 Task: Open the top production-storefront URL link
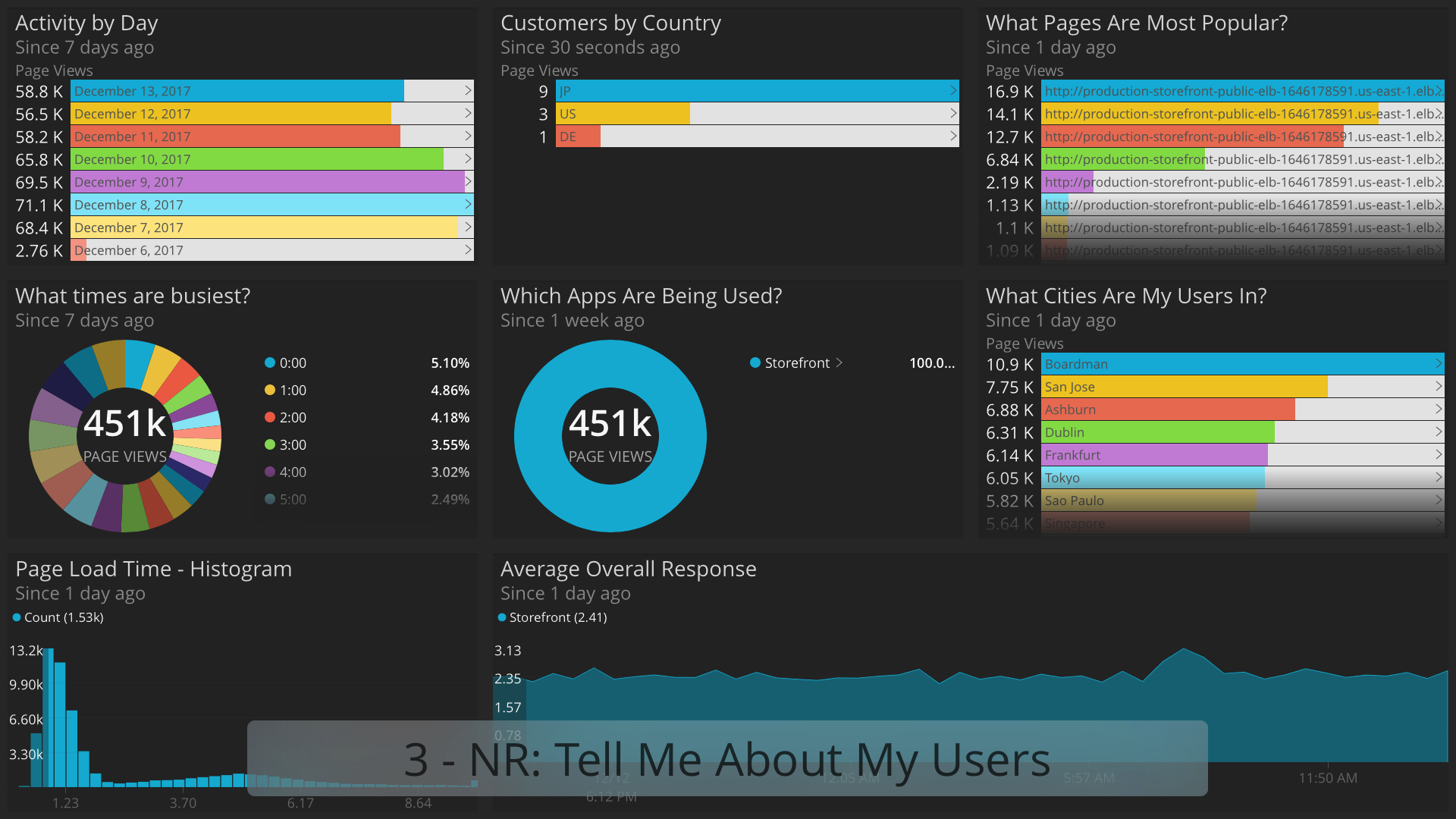coord(1242,91)
